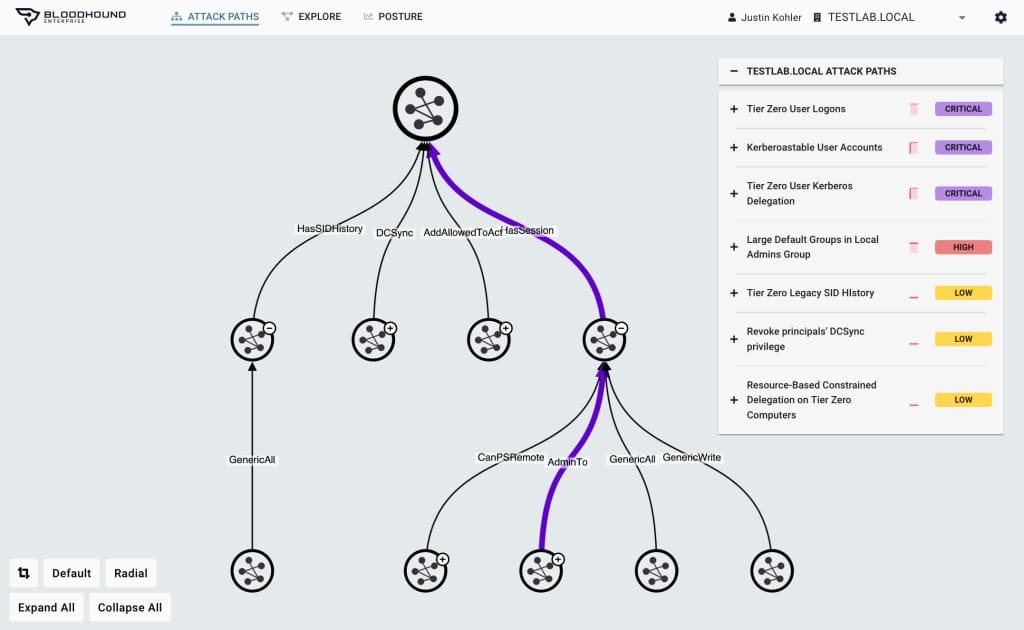This screenshot has height=630, width=1024.
Task: Click the trend indicator for Revoke principals' DCSync privilege
Action: point(914,343)
